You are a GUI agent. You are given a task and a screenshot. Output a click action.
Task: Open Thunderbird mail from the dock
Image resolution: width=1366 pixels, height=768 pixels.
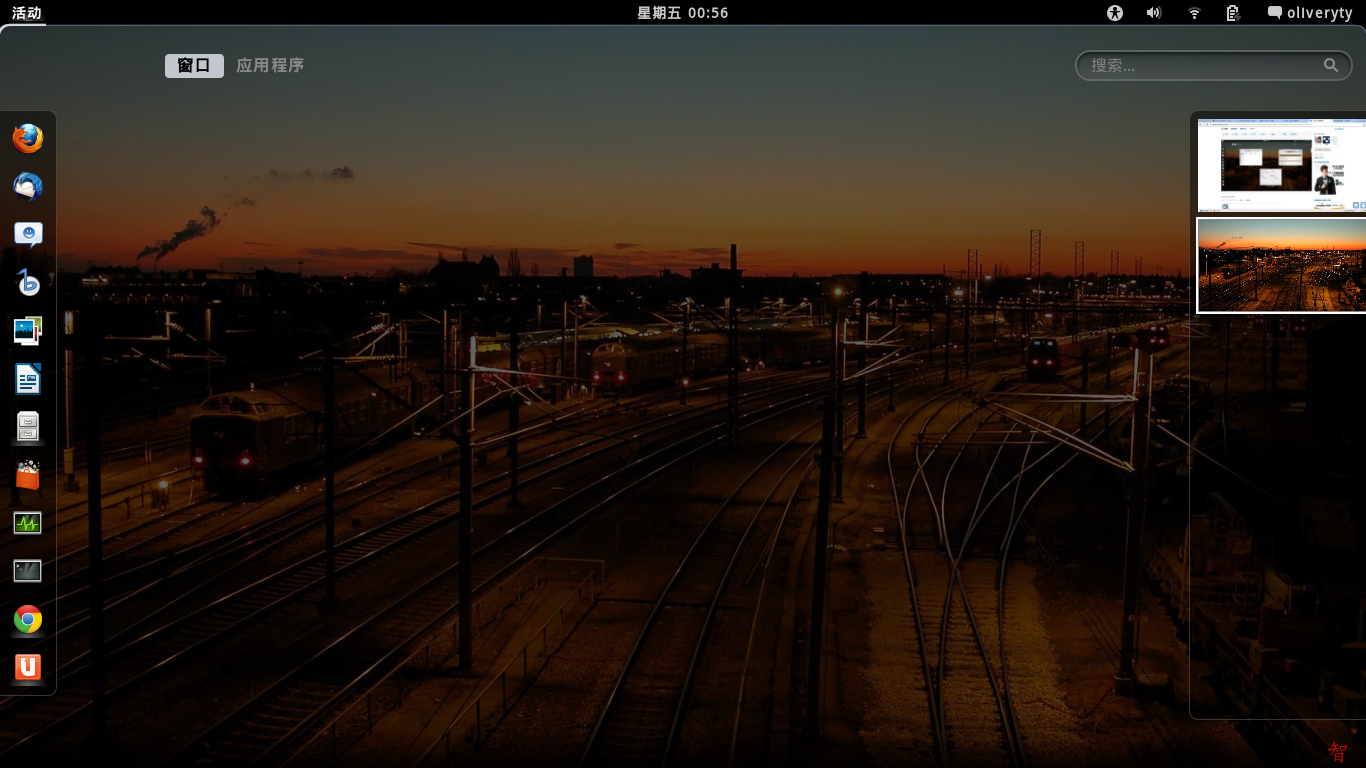[x=28, y=187]
